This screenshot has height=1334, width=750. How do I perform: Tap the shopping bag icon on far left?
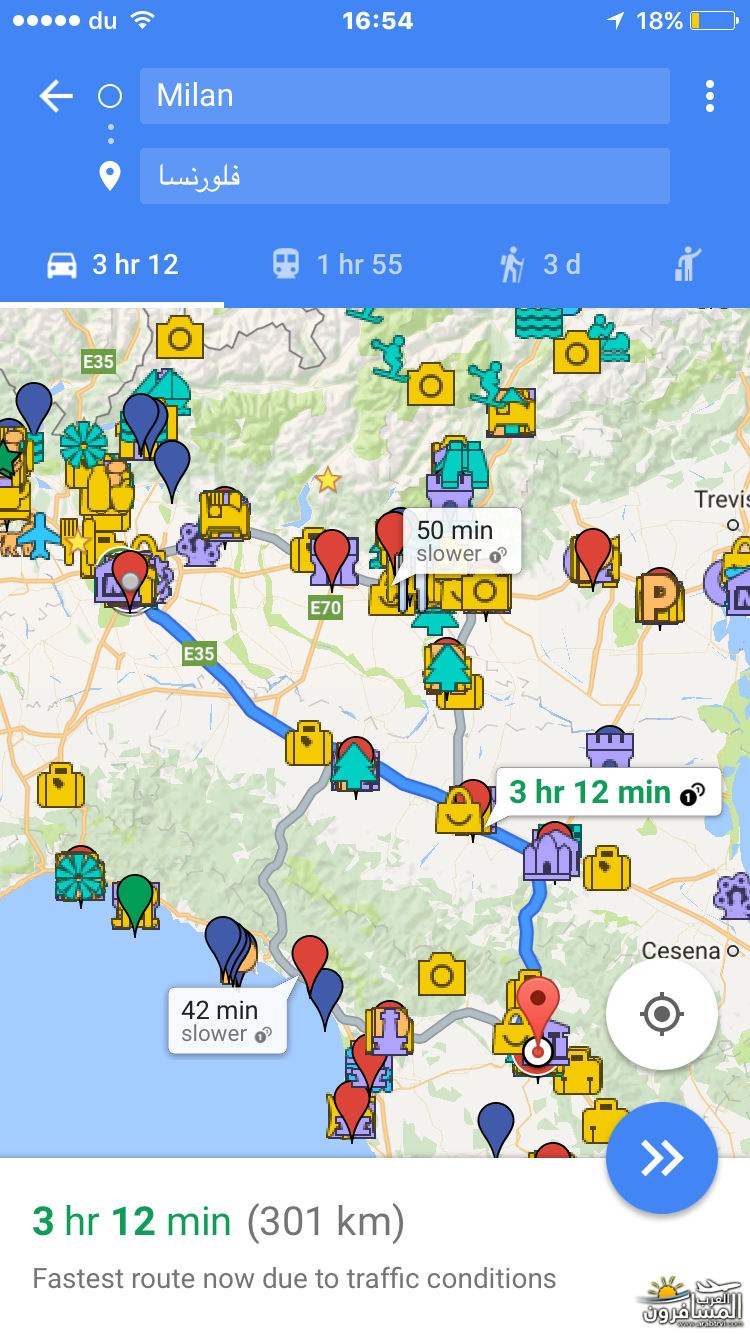[x=60, y=786]
